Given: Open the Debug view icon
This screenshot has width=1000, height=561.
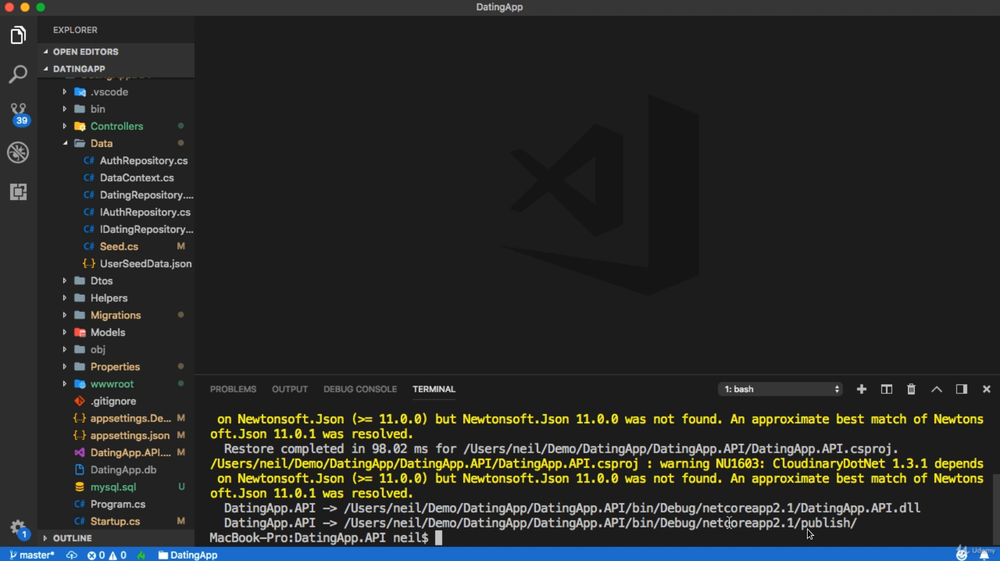Looking at the screenshot, I should coord(18,152).
